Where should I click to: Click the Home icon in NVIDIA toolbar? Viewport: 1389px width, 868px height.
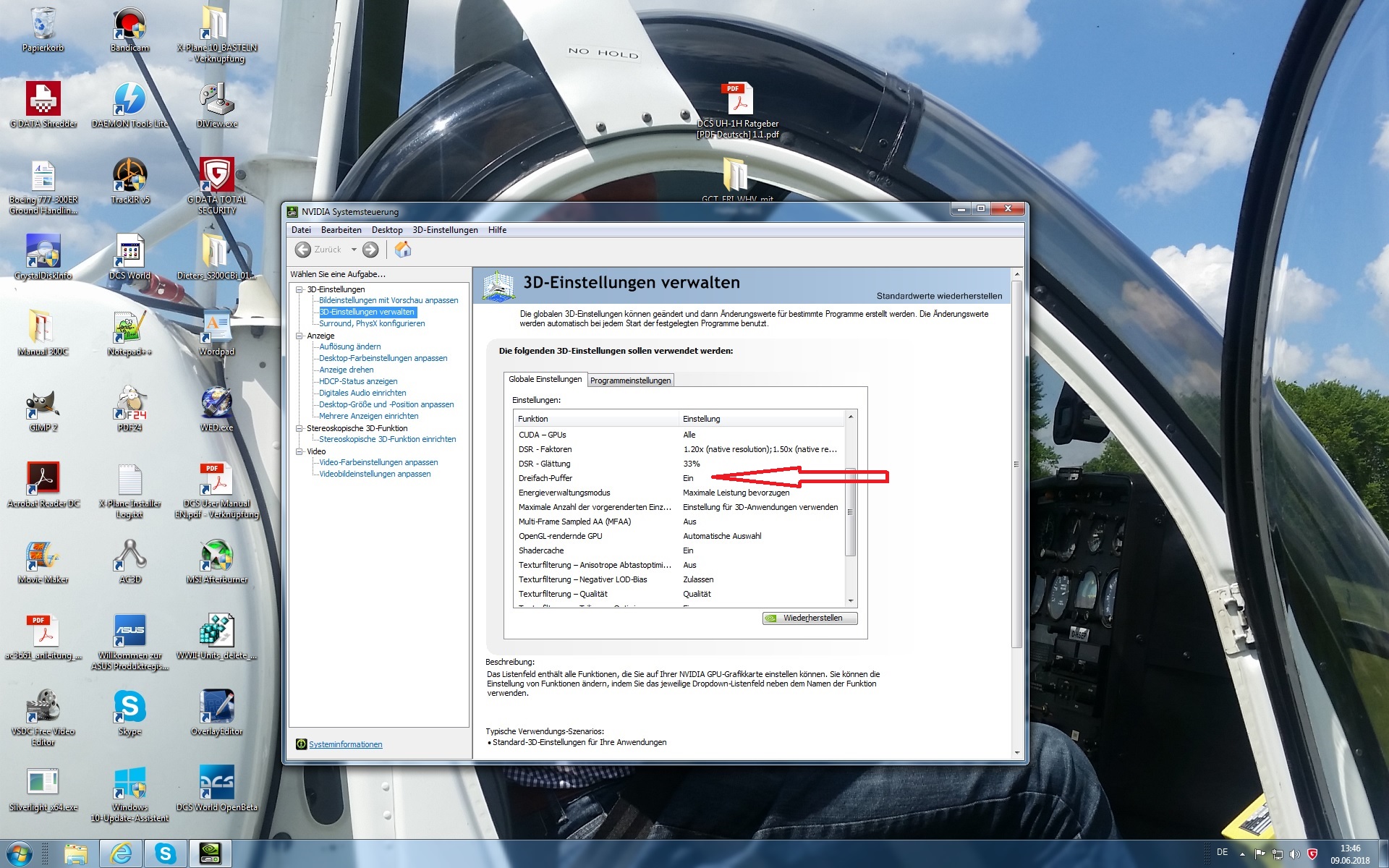click(403, 250)
